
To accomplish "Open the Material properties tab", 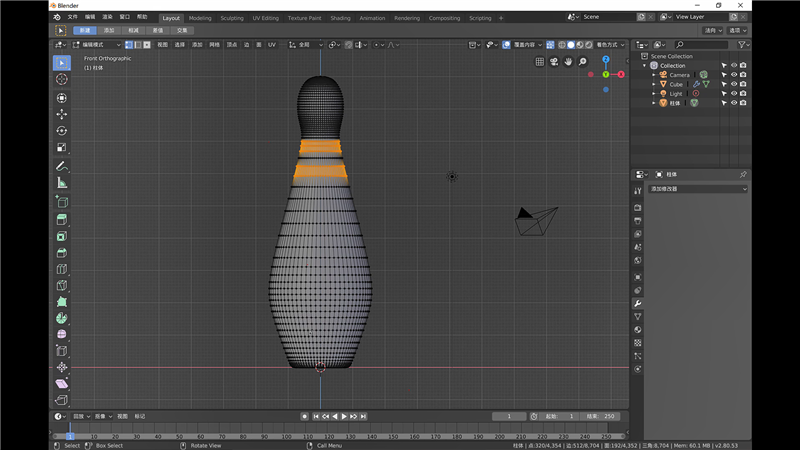I will [x=638, y=330].
